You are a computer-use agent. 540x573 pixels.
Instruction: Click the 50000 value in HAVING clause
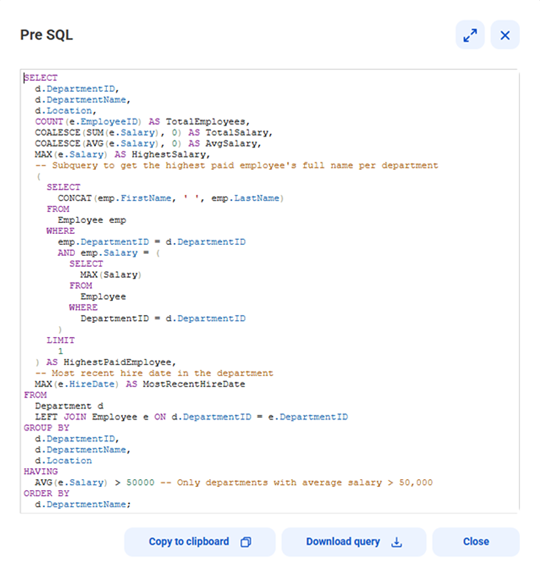pos(140,482)
